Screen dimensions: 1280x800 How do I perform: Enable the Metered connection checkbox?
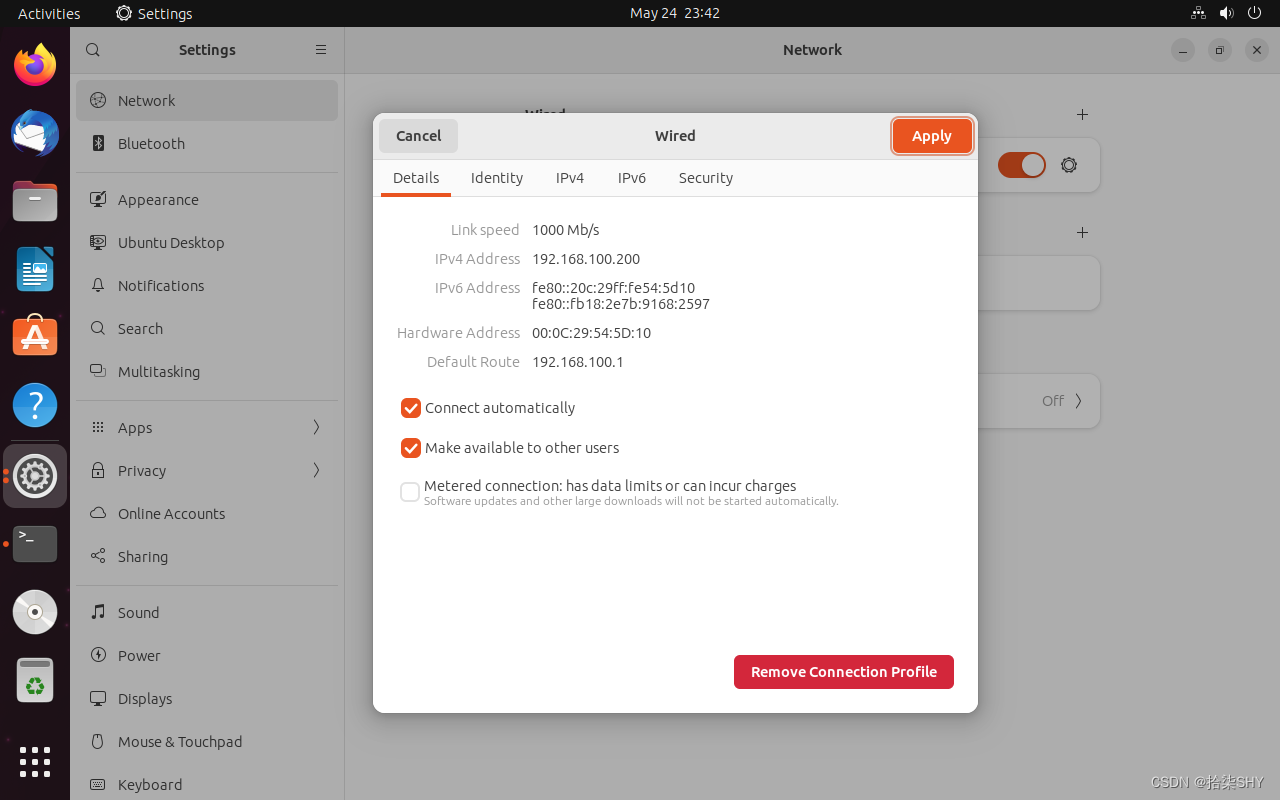[410, 492]
